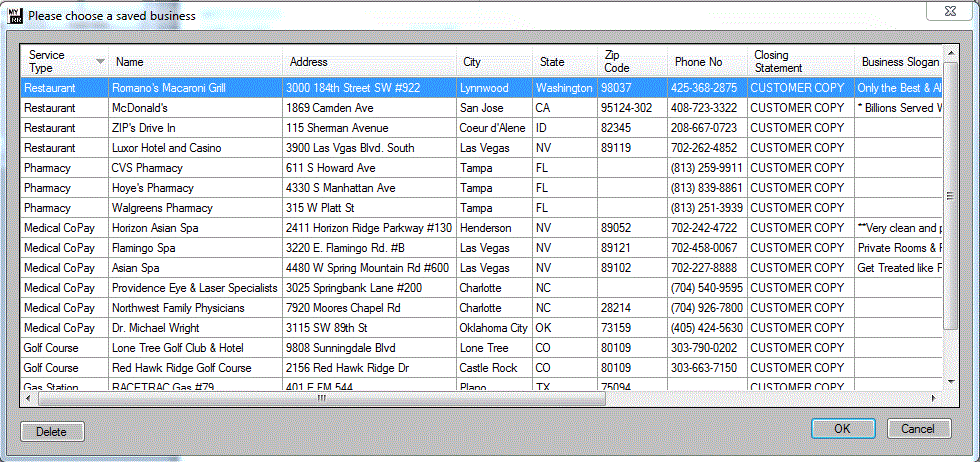
Task: Sort by the State column header
Action: (565, 61)
